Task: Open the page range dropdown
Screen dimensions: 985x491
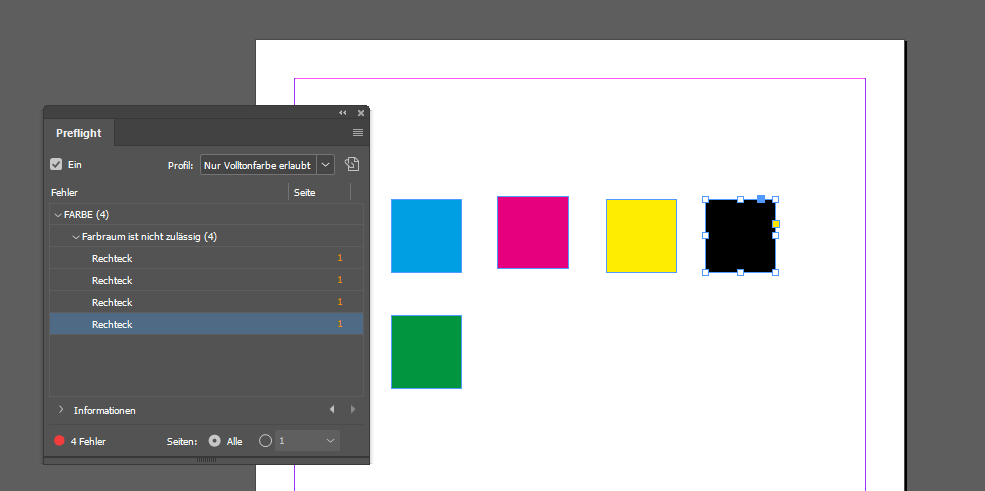Action: tap(330, 441)
